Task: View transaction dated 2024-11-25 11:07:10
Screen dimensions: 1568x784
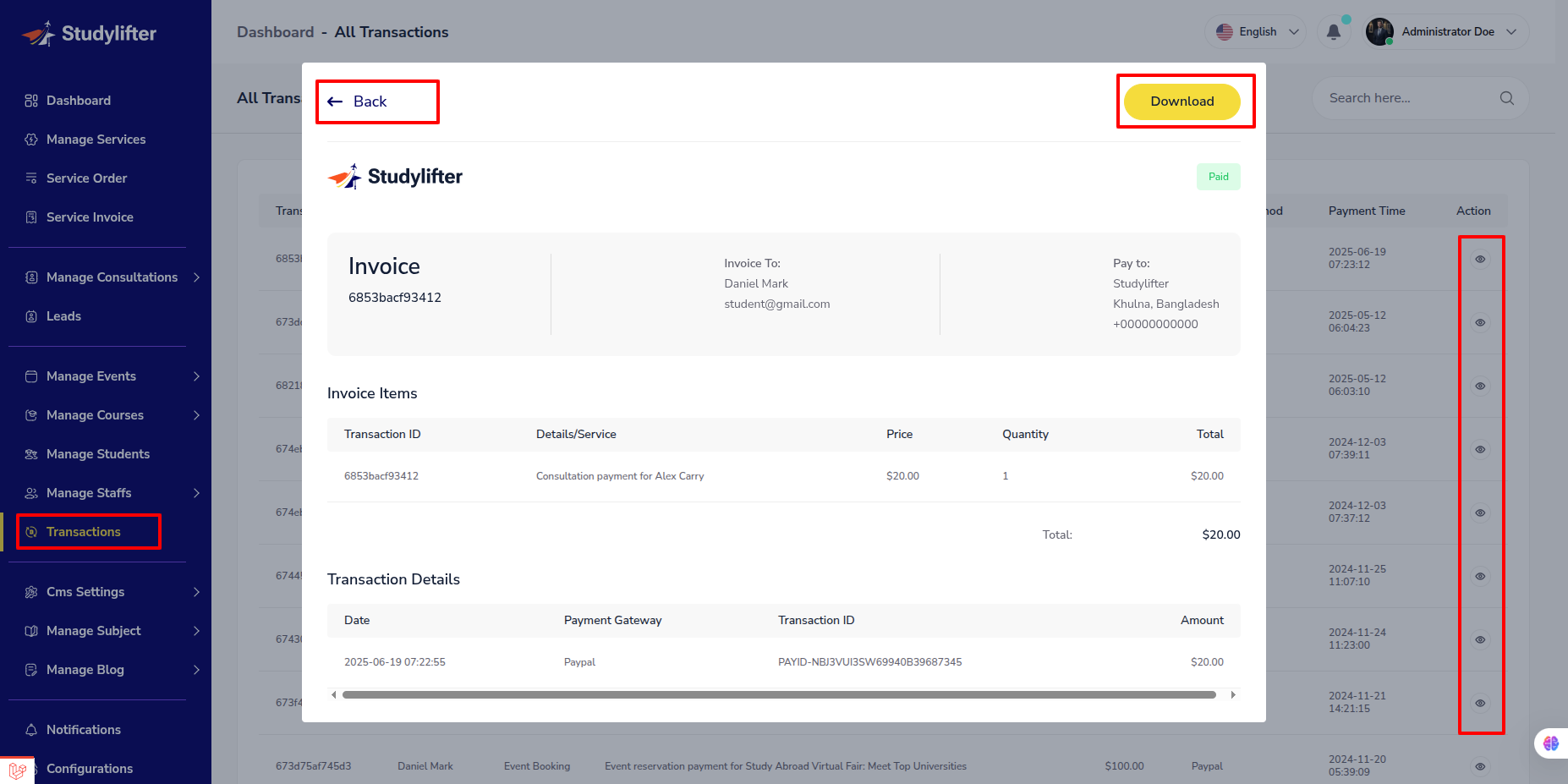Action: [1480, 577]
